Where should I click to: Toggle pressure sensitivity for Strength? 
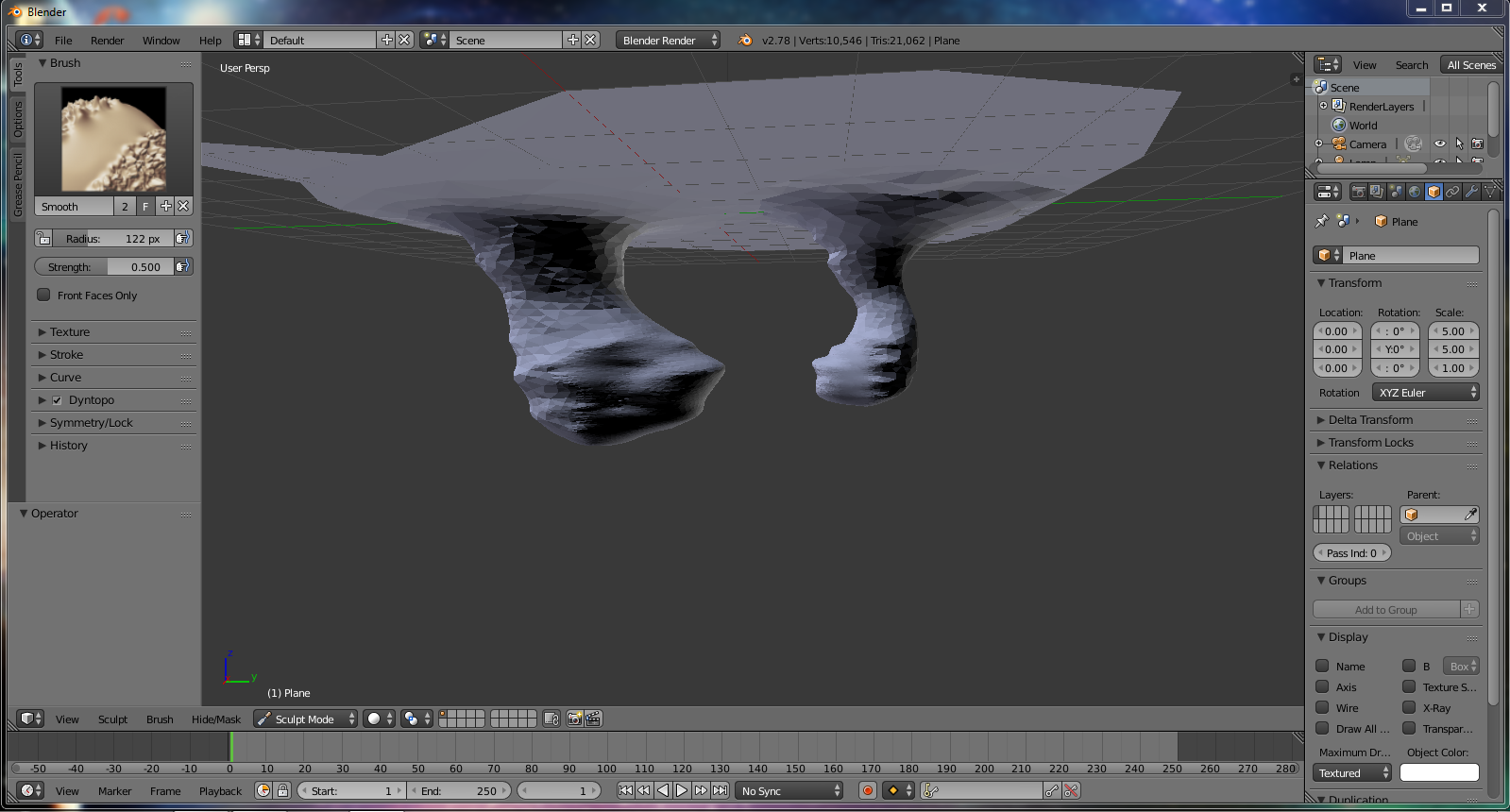[183, 266]
